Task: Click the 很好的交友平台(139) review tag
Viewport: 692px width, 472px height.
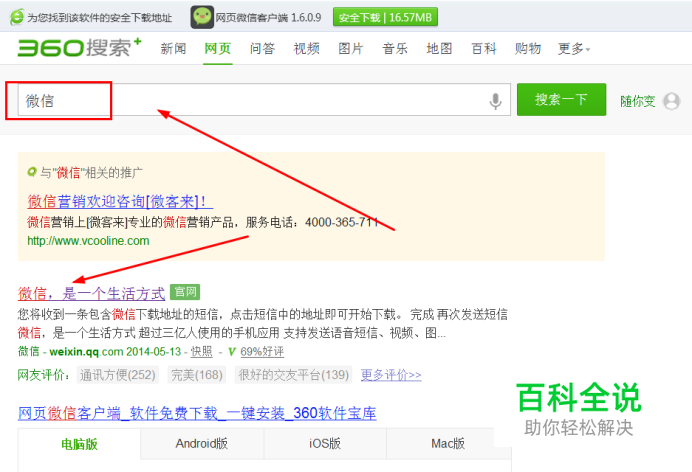Action: pyautogui.click(x=293, y=375)
